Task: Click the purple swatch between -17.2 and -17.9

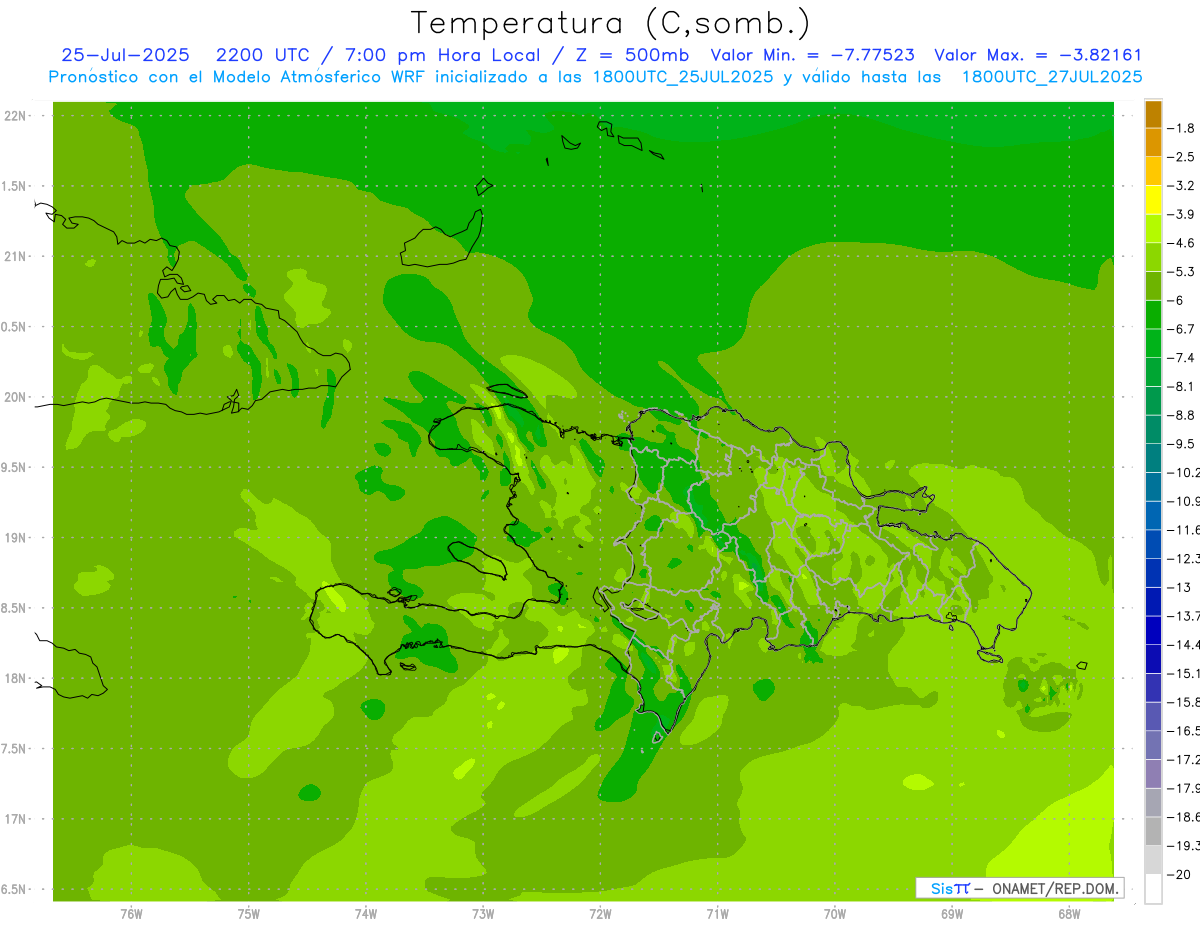Action: tap(1153, 774)
